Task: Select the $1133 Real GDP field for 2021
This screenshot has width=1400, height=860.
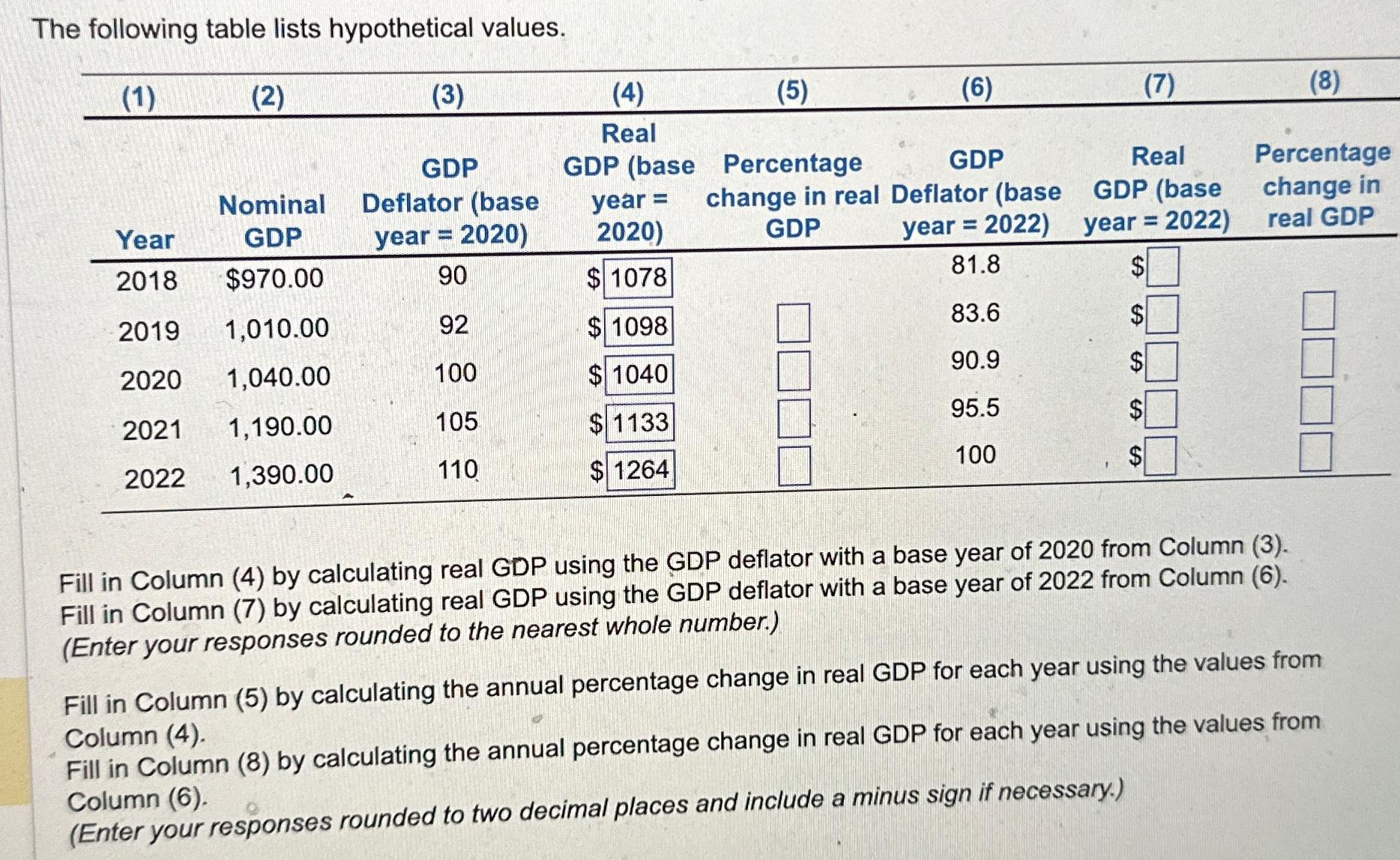Action: click(x=639, y=424)
